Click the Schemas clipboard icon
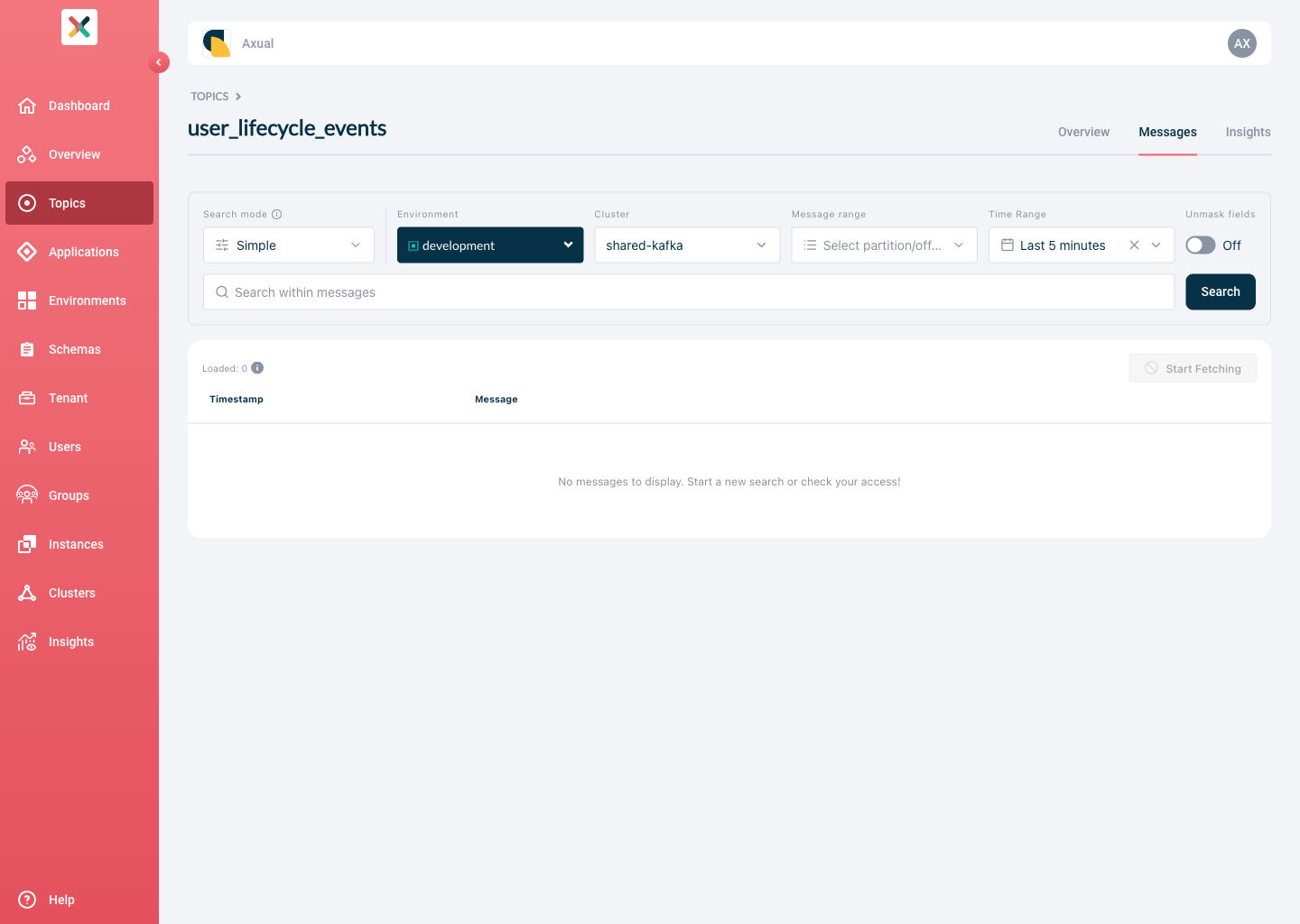The height and width of the screenshot is (924, 1300). pos(27,349)
